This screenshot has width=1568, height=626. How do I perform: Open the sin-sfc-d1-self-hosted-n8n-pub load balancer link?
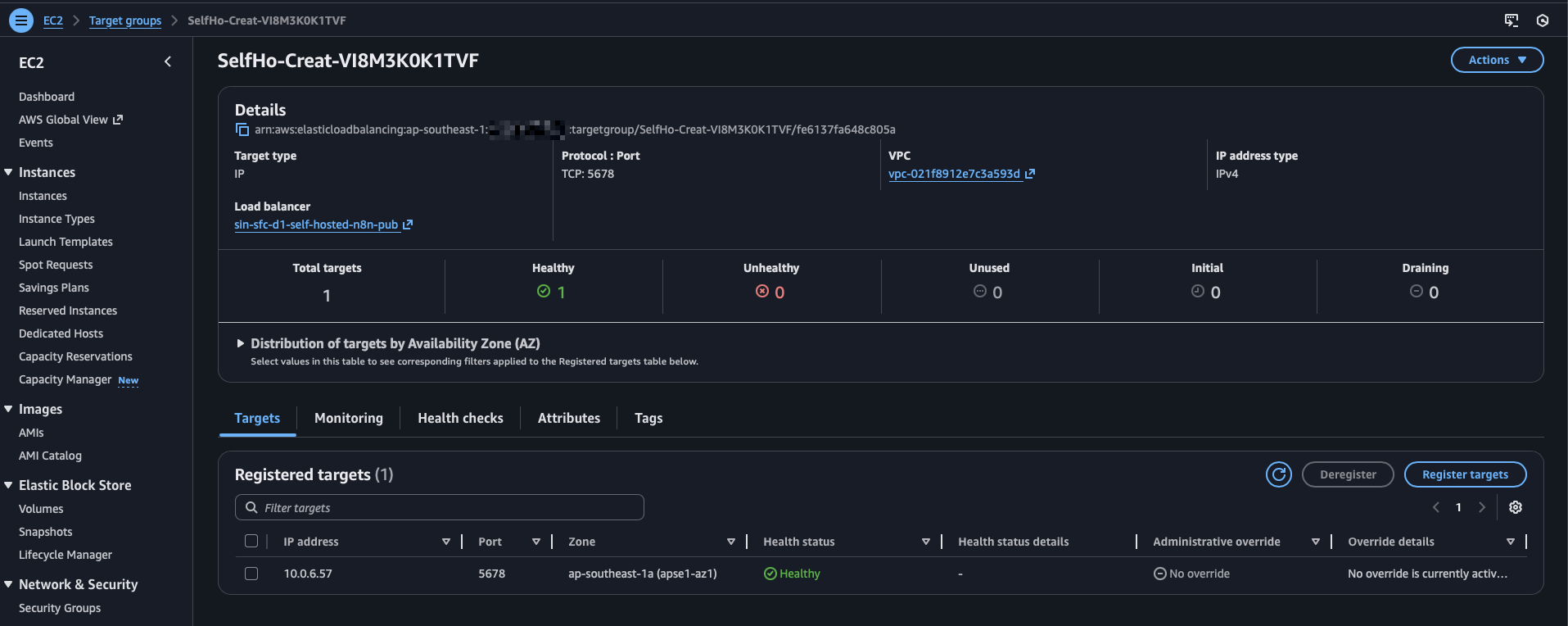coord(316,225)
